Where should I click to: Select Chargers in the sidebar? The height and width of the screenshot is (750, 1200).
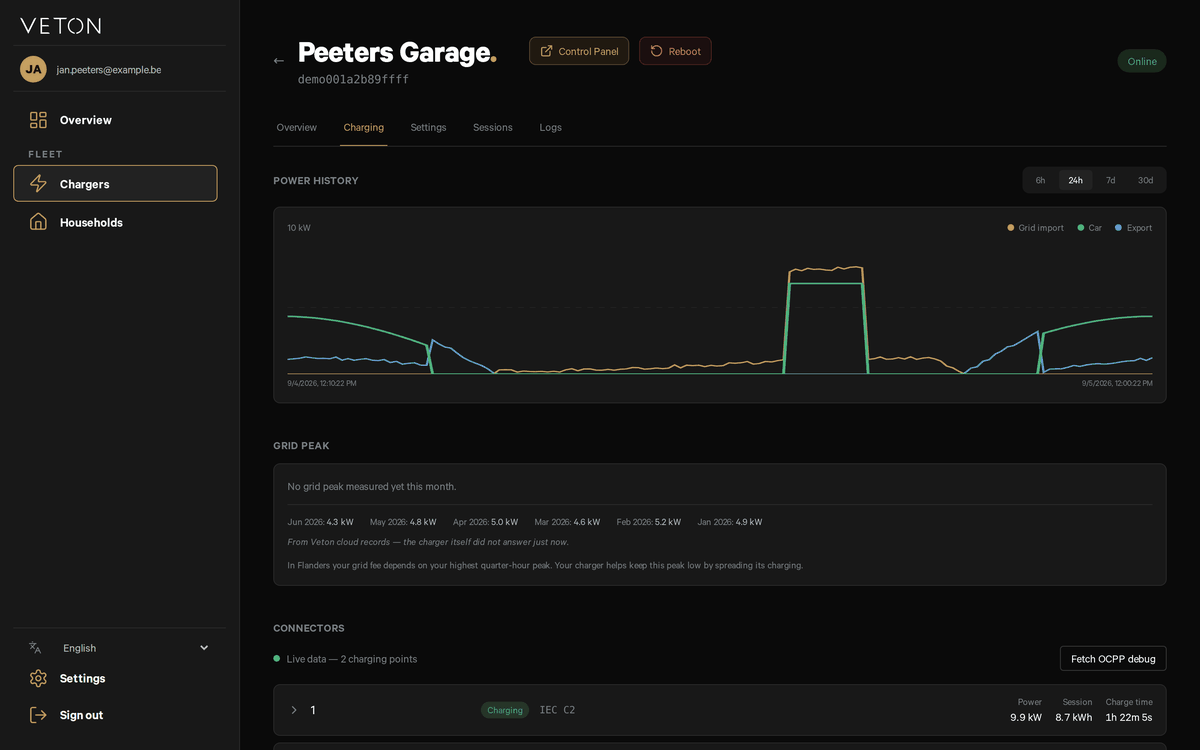(115, 184)
